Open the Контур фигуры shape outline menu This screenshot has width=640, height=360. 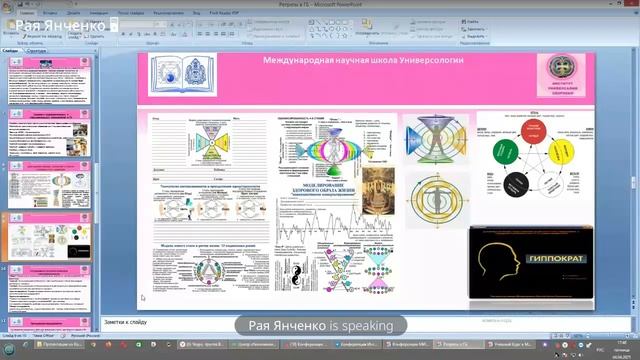(x=427, y=29)
